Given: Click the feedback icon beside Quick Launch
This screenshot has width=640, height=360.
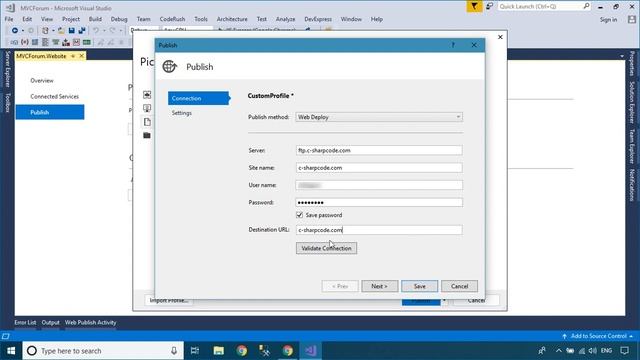Looking at the screenshot, I should (489, 7).
